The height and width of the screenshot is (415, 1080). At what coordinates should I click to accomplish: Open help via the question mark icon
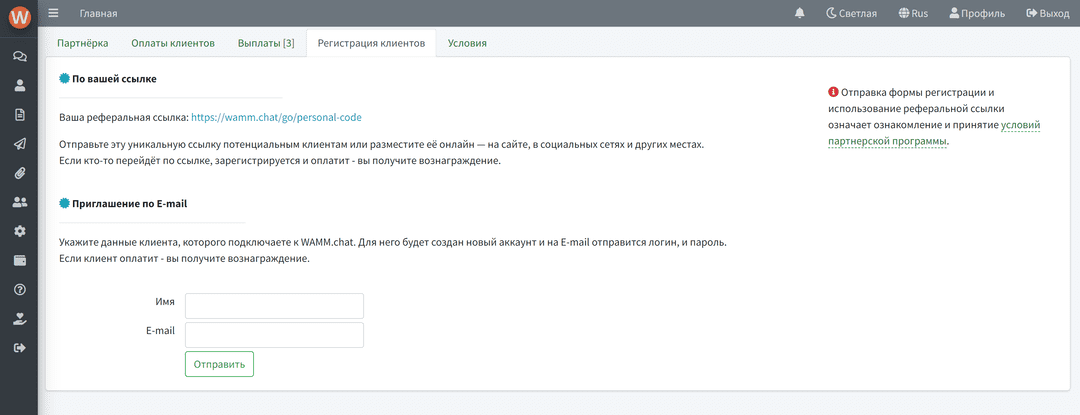(19, 290)
